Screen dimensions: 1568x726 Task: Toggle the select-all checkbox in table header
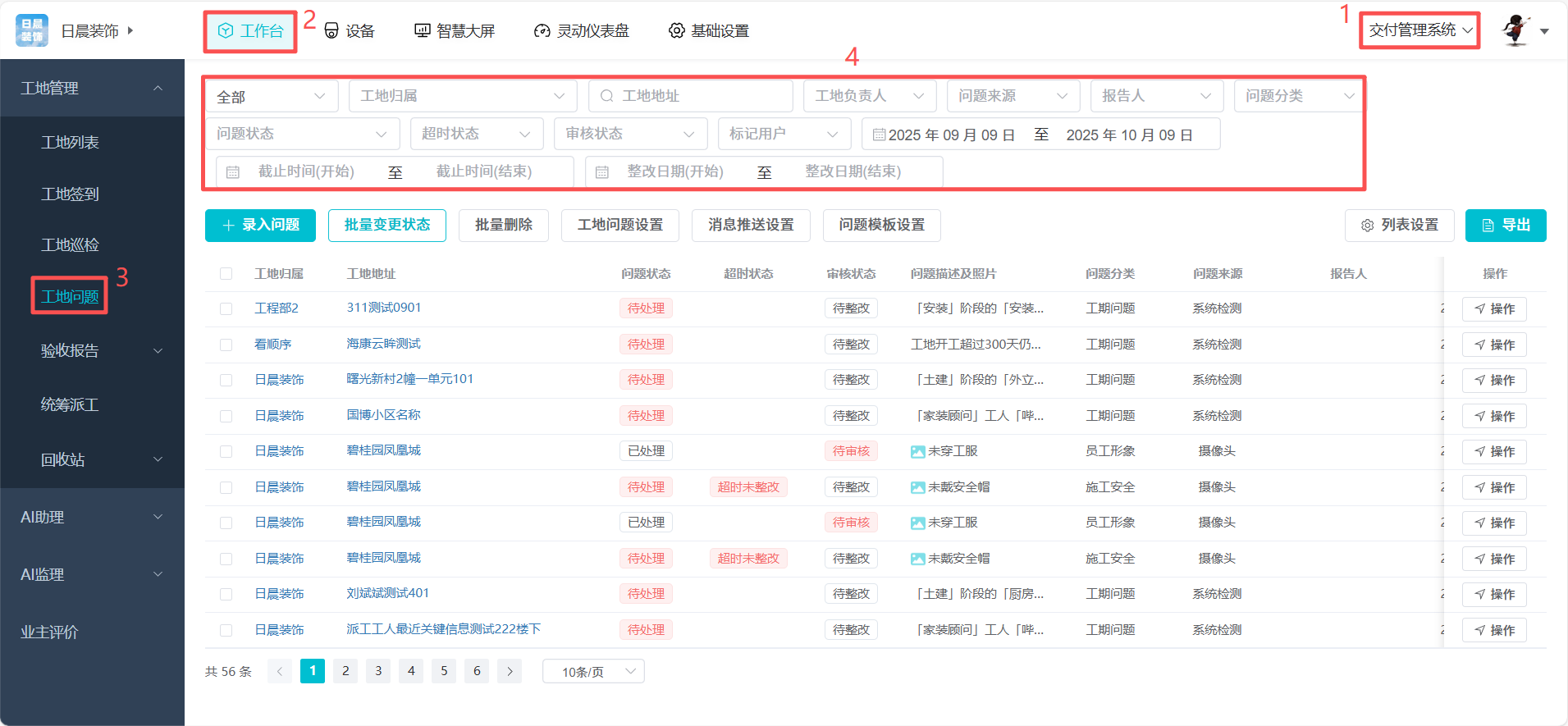(x=226, y=274)
